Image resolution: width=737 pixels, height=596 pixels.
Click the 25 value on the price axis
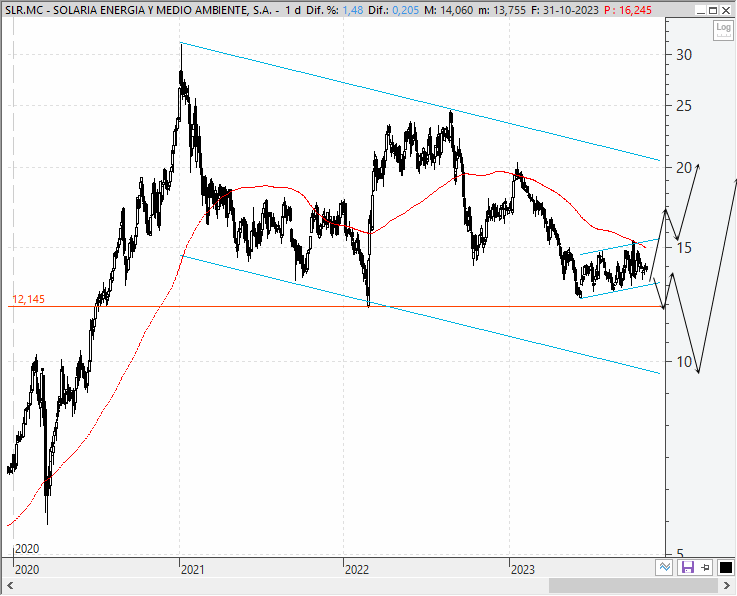click(684, 106)
